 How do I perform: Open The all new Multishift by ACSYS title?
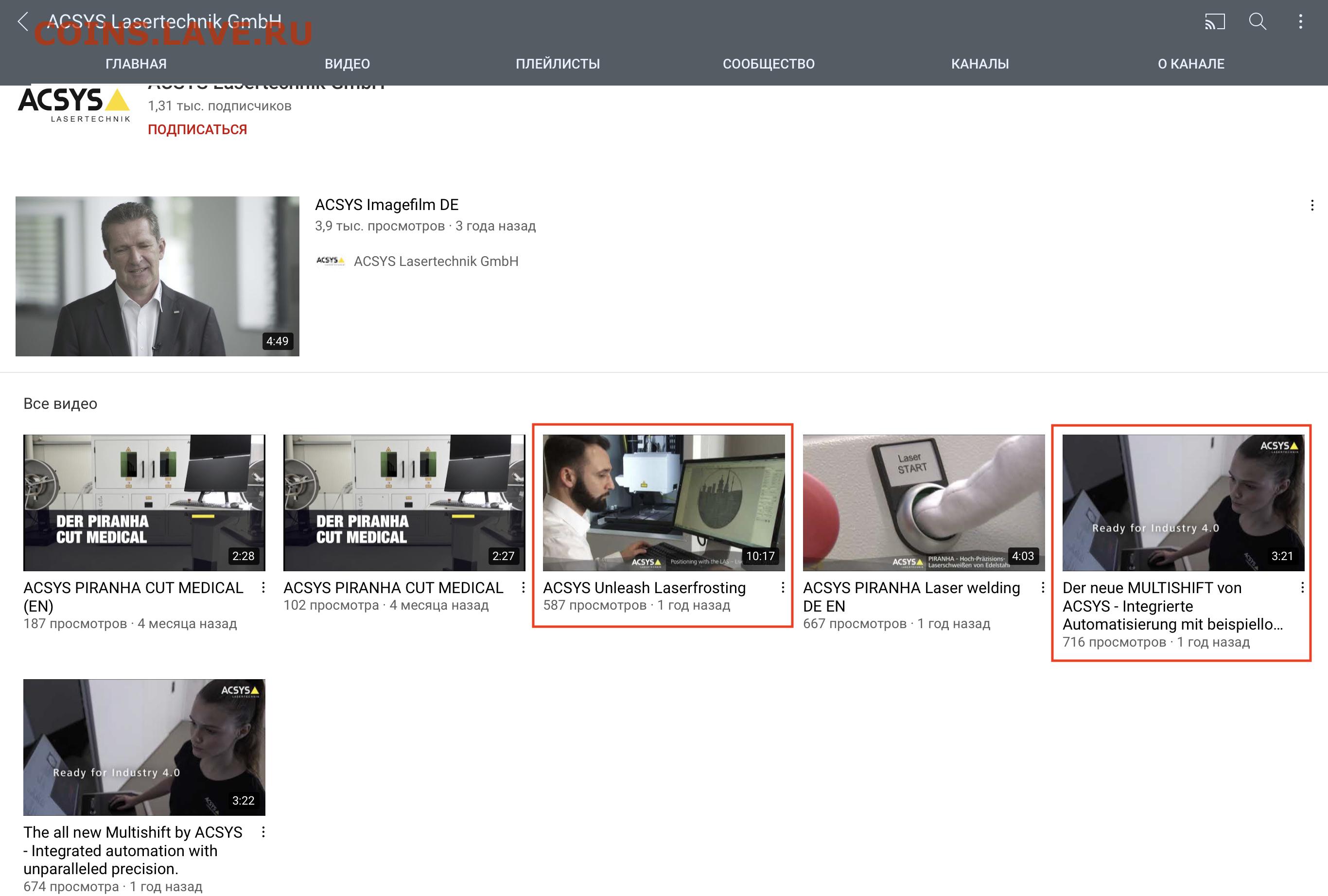pos(133,850)
